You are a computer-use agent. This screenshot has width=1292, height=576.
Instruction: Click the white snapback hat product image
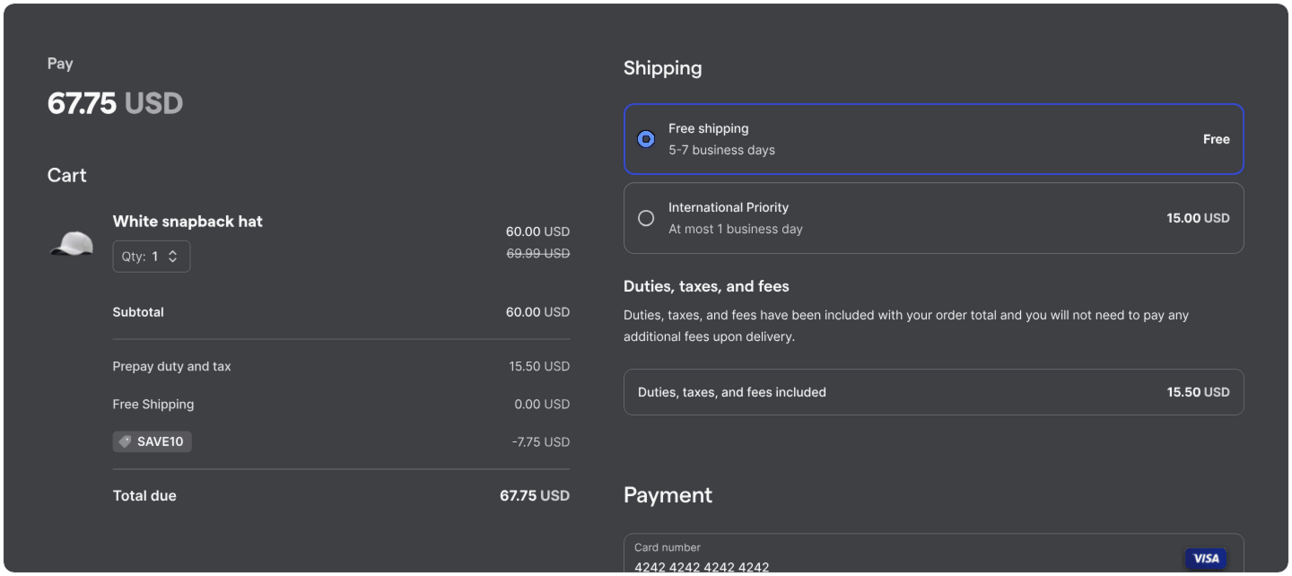click(x=72, y=243)
